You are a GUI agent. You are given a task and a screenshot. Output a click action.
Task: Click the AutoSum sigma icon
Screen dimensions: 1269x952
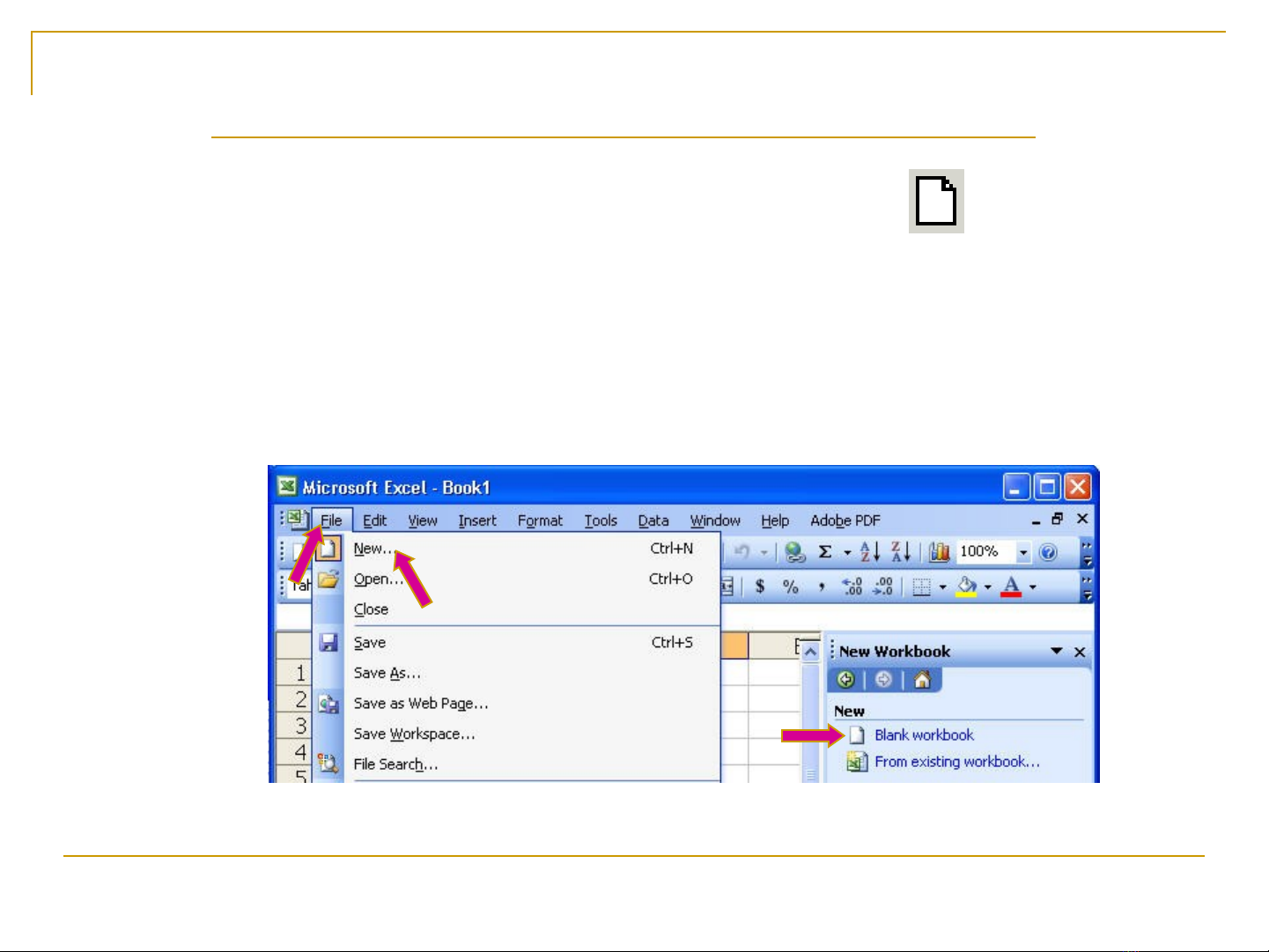[x=825, y=552]
